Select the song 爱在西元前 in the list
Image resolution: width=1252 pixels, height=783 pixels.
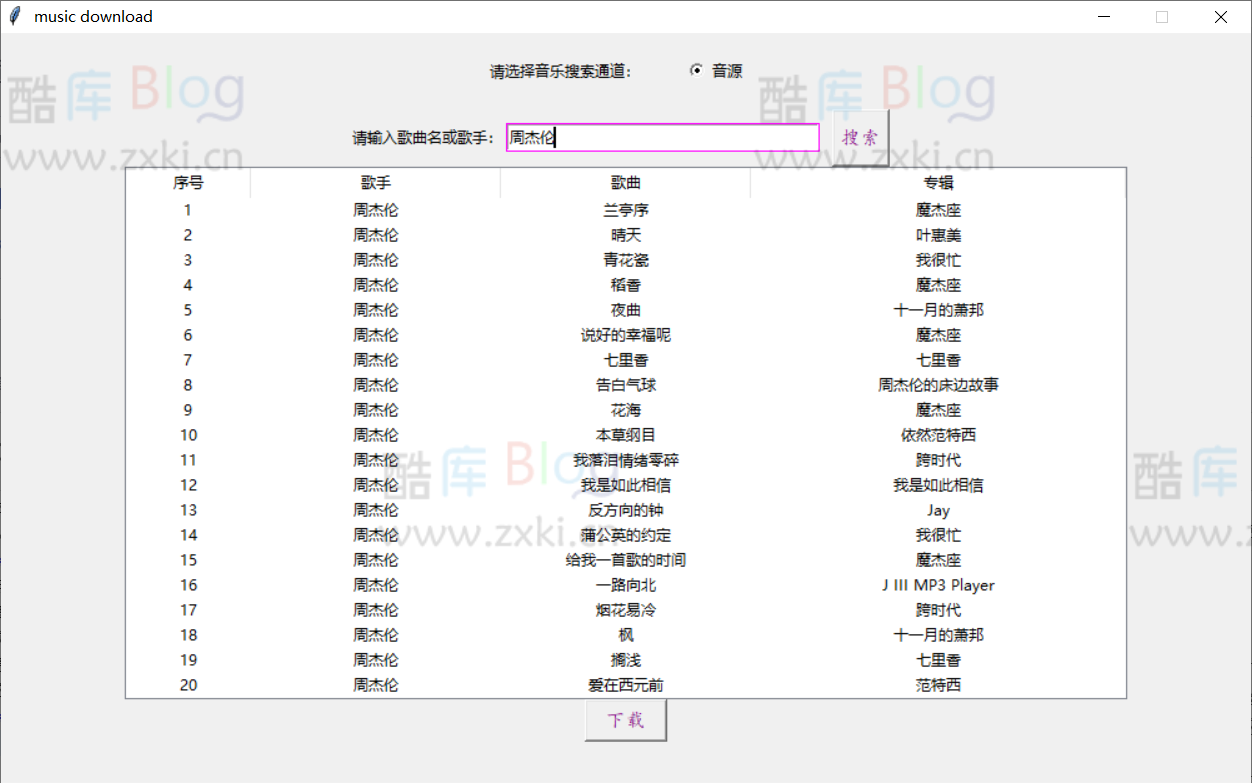[625, 684]
